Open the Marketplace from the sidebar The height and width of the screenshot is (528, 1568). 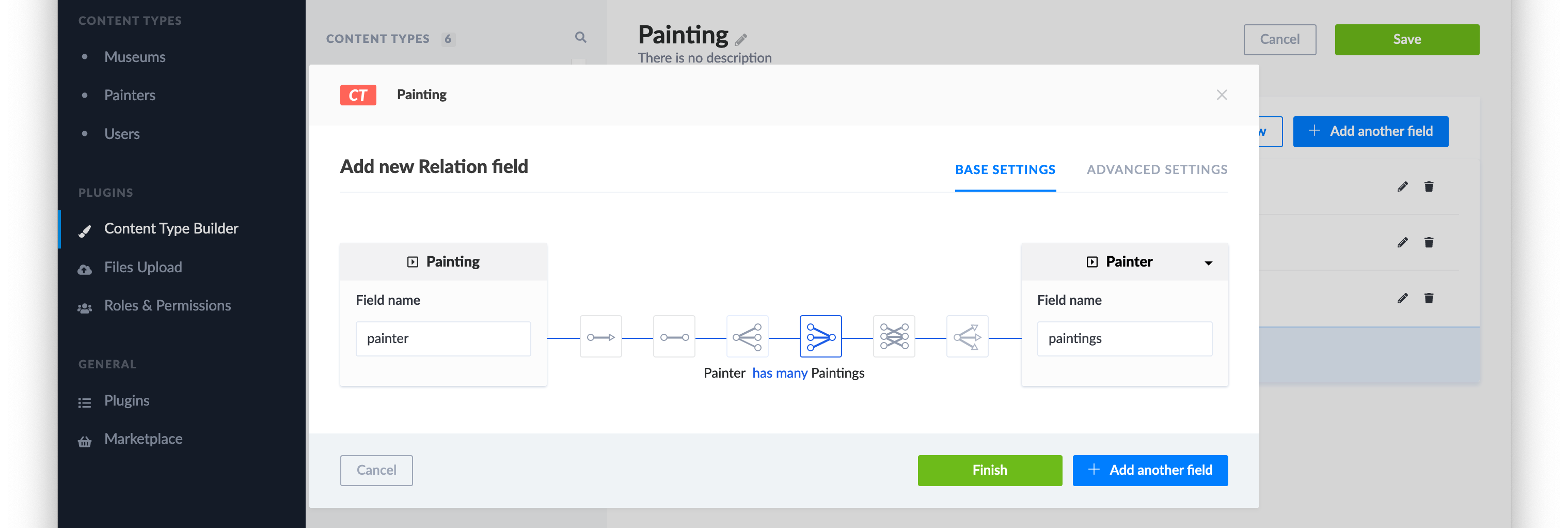143,439
